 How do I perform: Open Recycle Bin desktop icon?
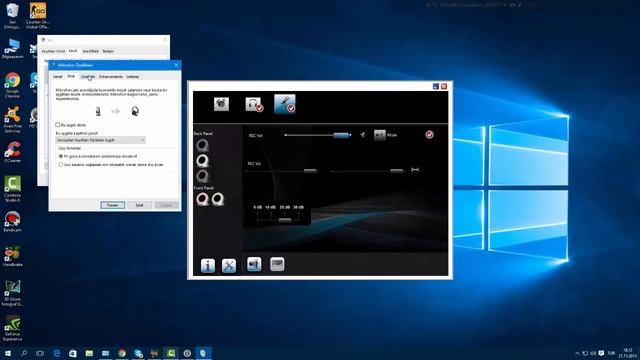[x=12, y=16]
